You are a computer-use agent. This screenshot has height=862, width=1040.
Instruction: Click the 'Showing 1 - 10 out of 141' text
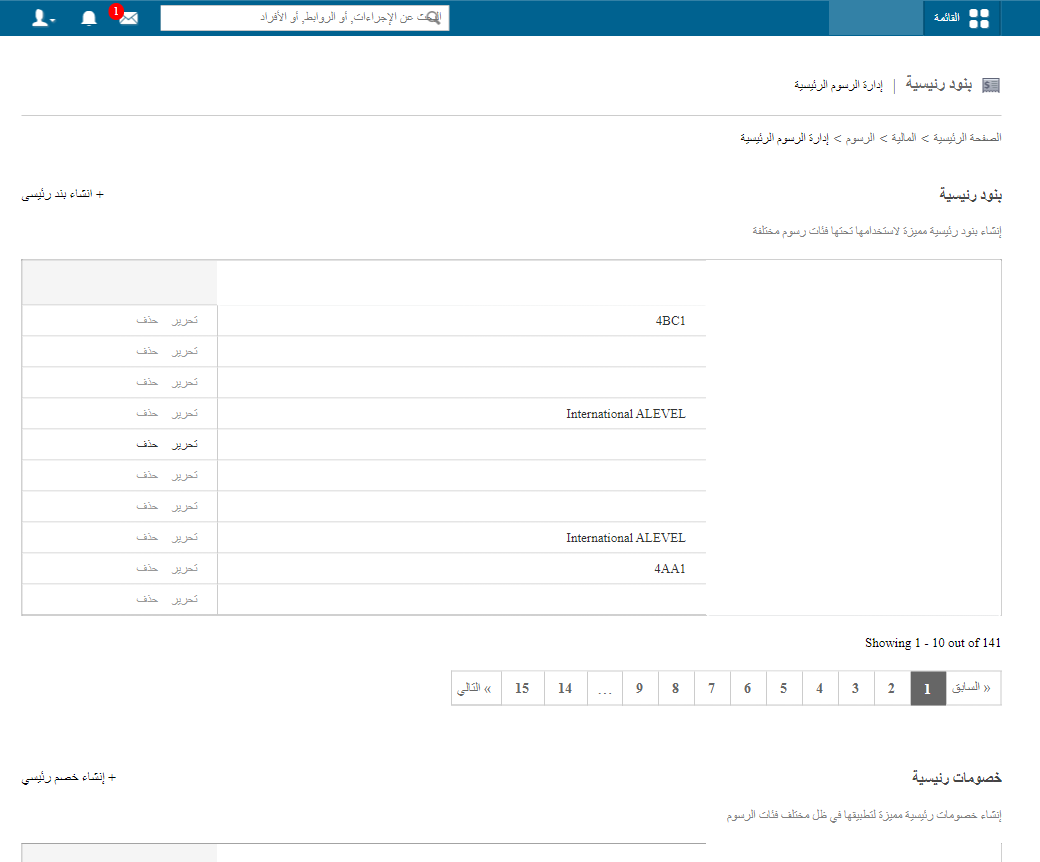[933, 643]
